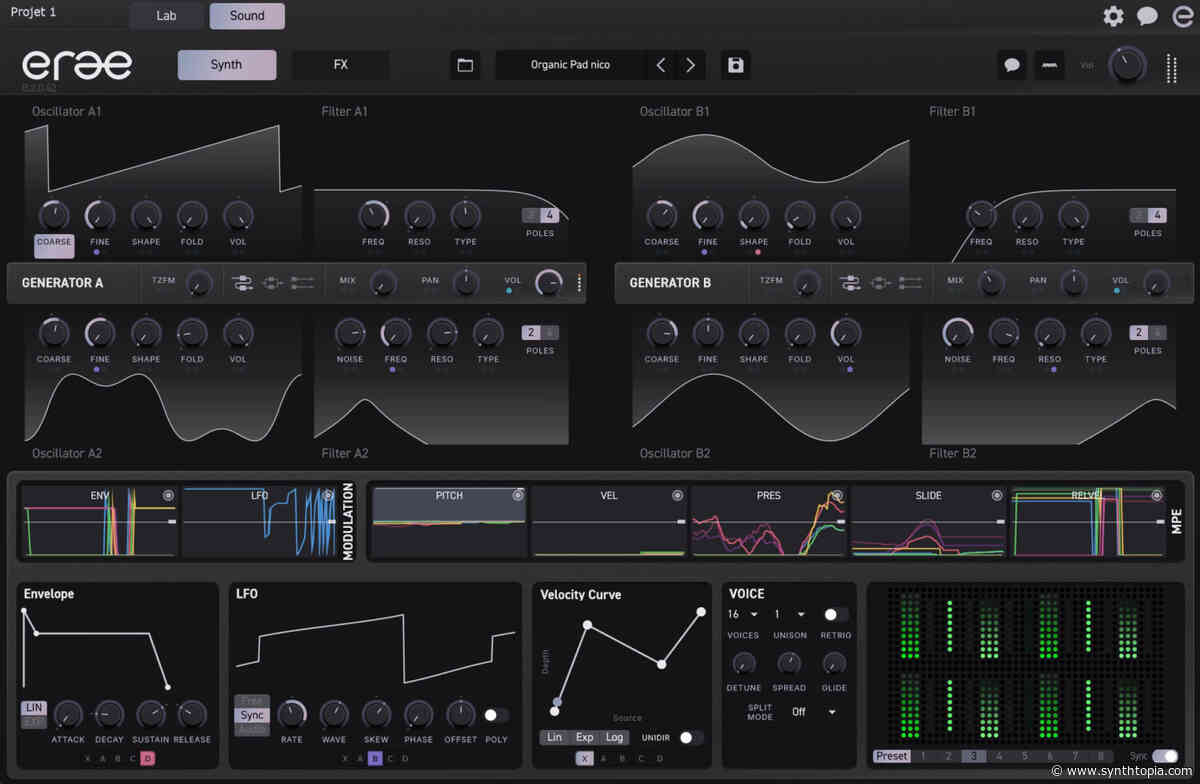Set Filter B1 to 4 poles
This screenshot has width=1200, height=784.
tap(1157, 215)
